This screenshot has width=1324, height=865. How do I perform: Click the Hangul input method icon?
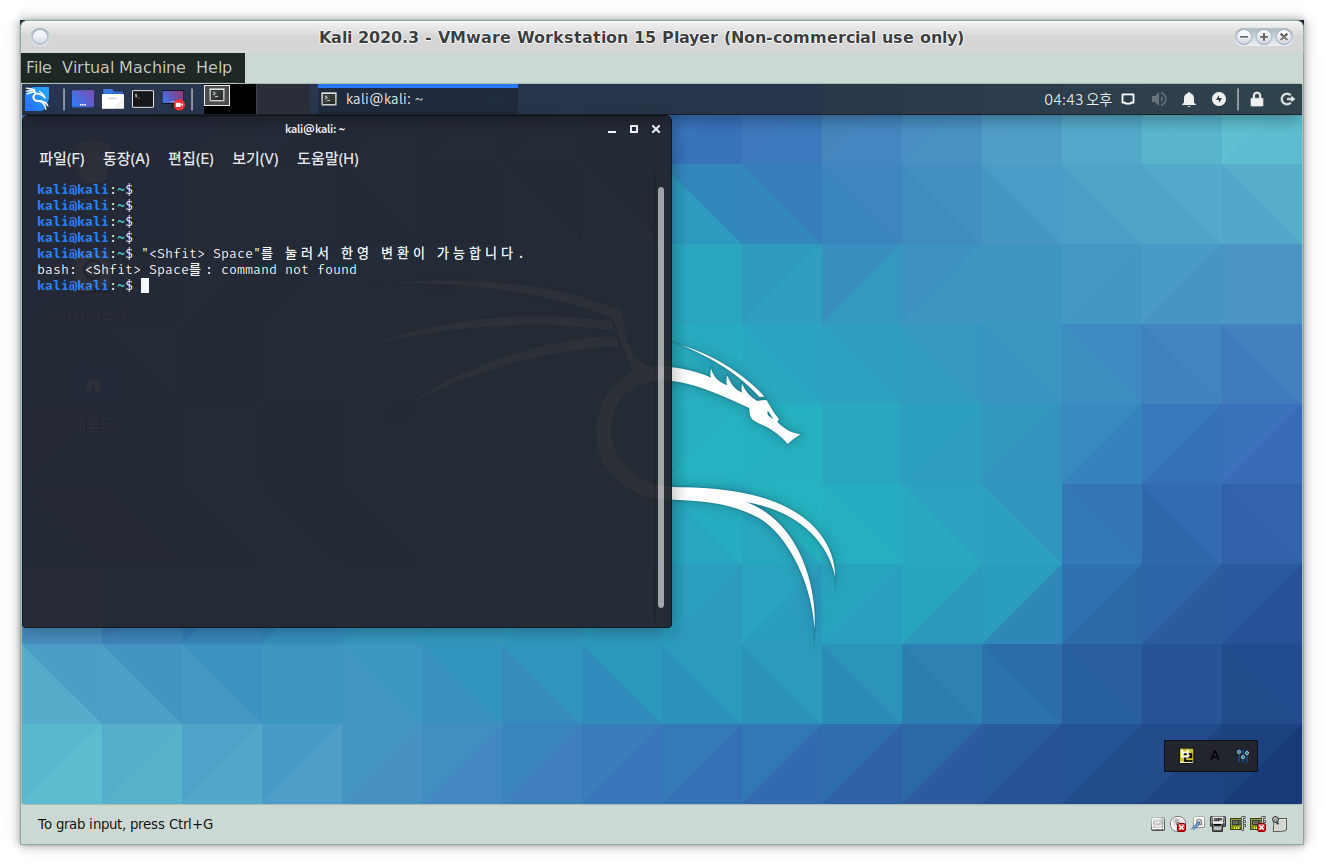[x=1187, y=756]
